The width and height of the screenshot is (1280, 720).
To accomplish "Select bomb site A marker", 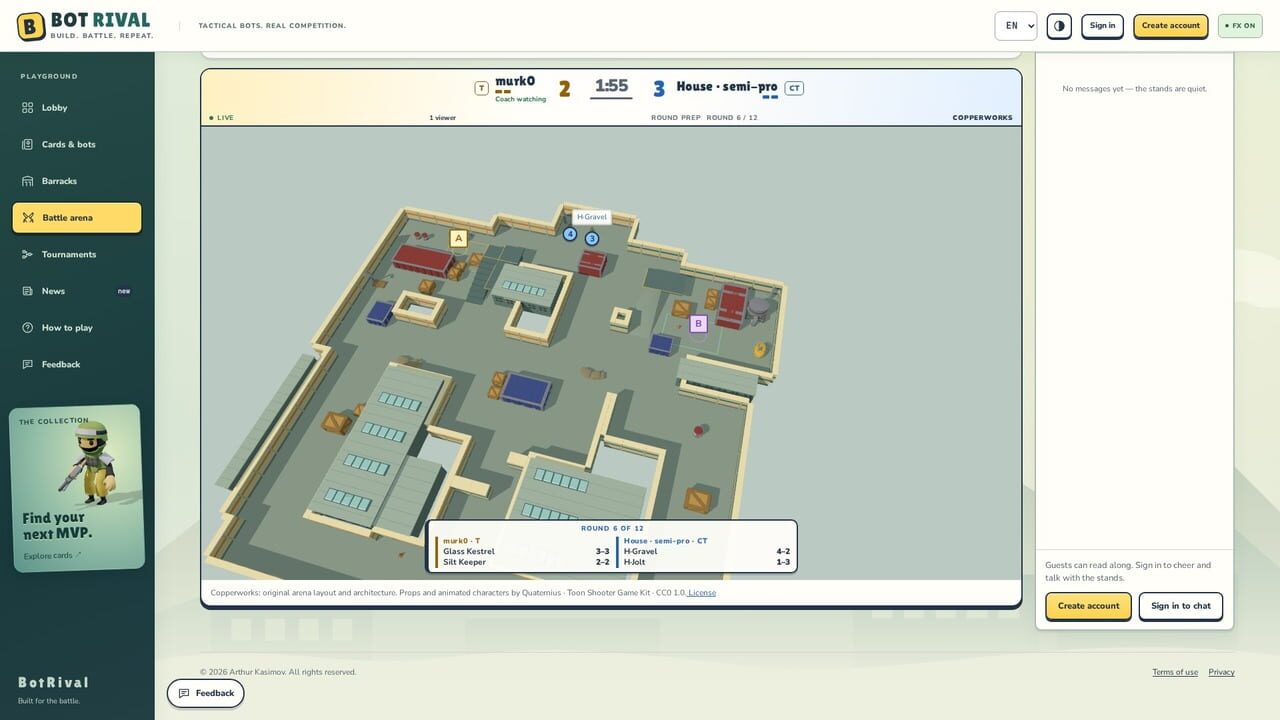I will (x=458, y=238).
